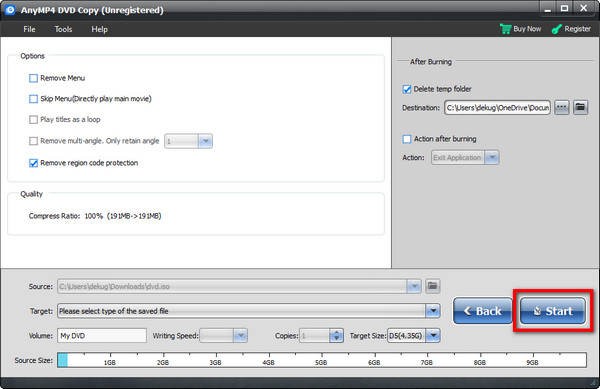The height and width of the screenshot is (389, 600).
Task: Close the AnyMP4 DVD Copy window
Action: point(584,8)
